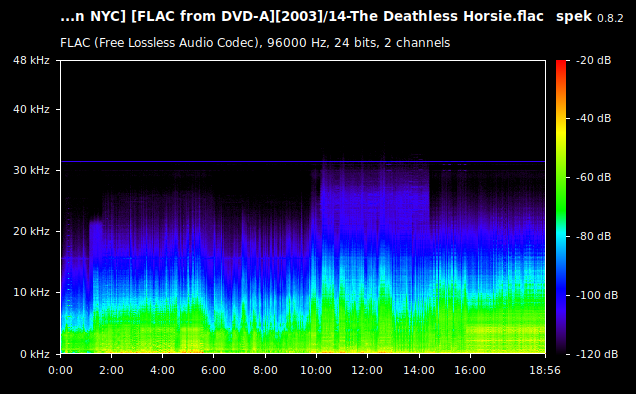Click the '4:00' time axis label
The width and height of the screenshot is (636, 394).
tap(163, 370)
